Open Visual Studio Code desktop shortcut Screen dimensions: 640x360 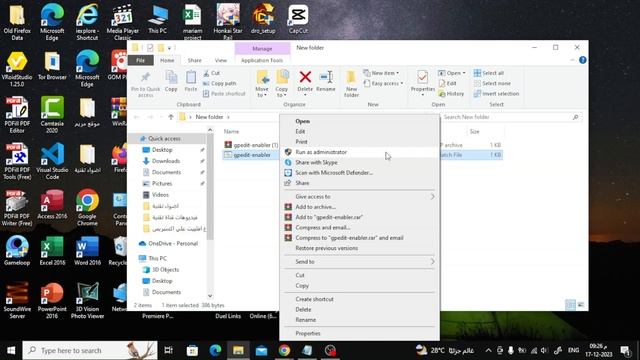pyautogui.click(x=52, y=161)
